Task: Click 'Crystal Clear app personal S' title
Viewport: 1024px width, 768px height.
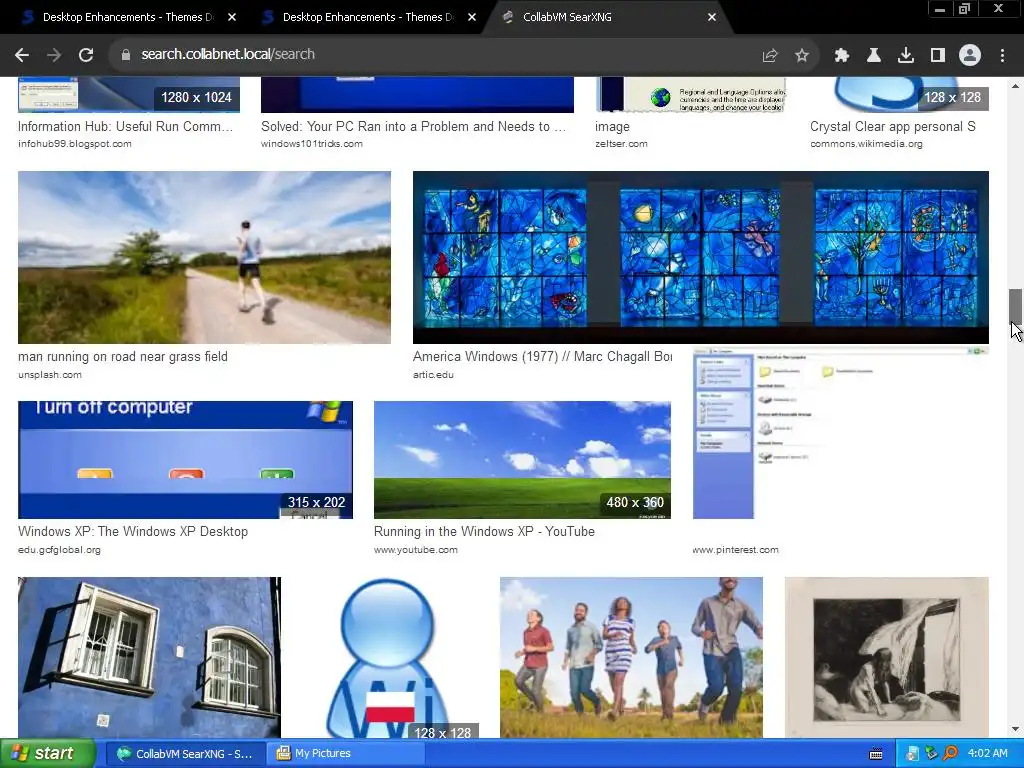Action: [x=893, y=127]
